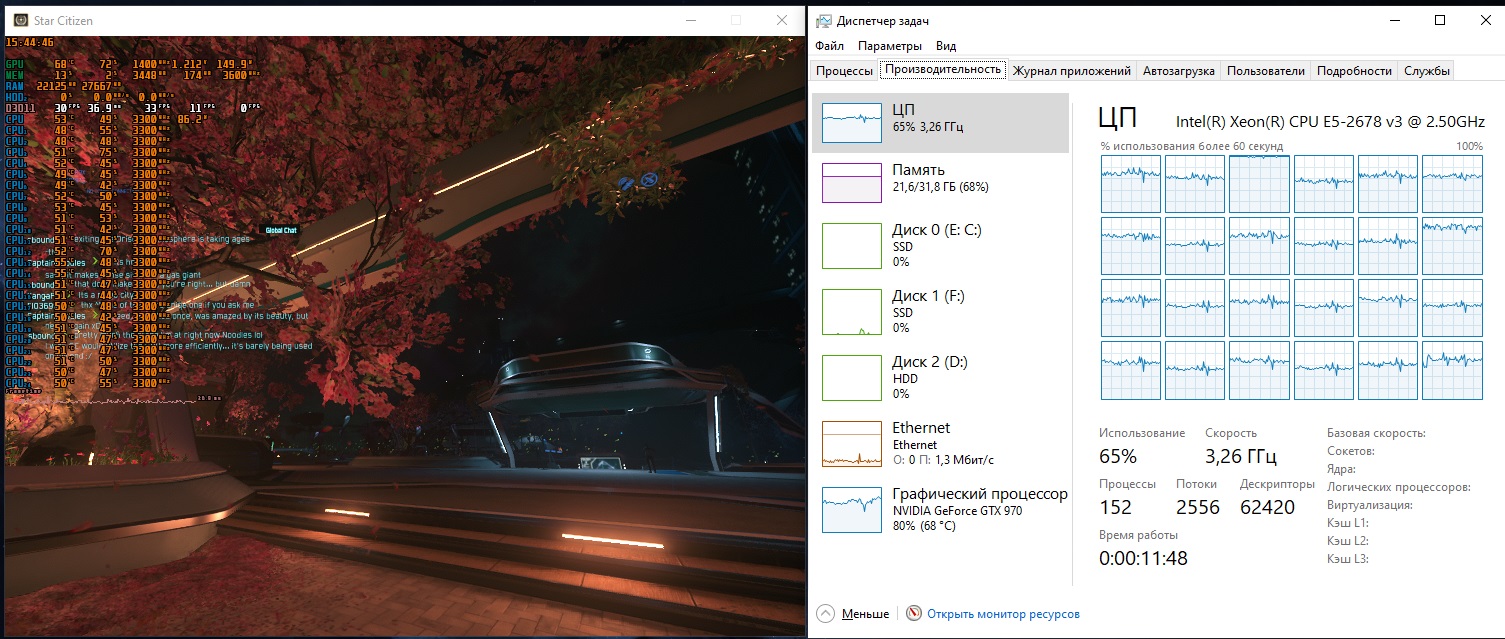Click the Task Manager title bar icon
The image size is (1505, 639).
(x=823, y=20)
